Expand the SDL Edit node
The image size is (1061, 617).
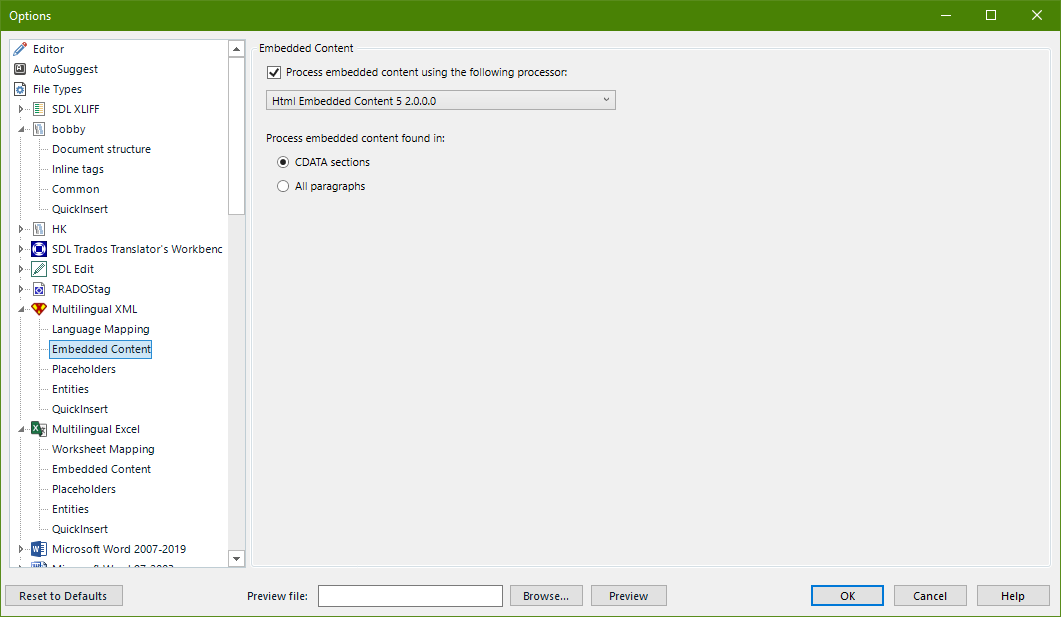21,269
